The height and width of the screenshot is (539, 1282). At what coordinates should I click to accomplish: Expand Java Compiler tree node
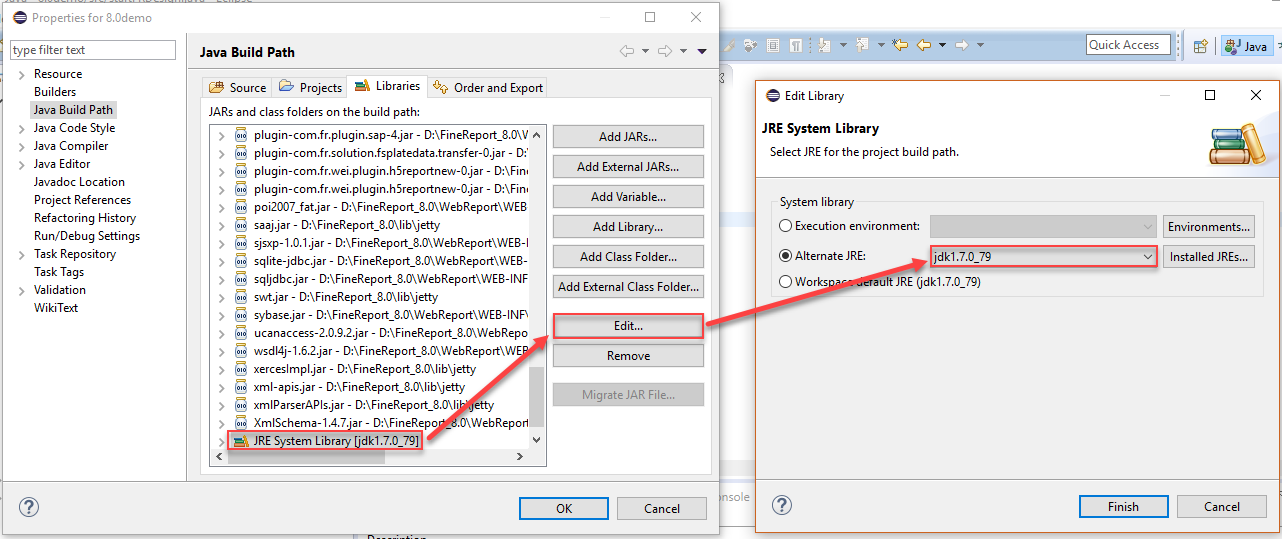click(x=22, y=146)
